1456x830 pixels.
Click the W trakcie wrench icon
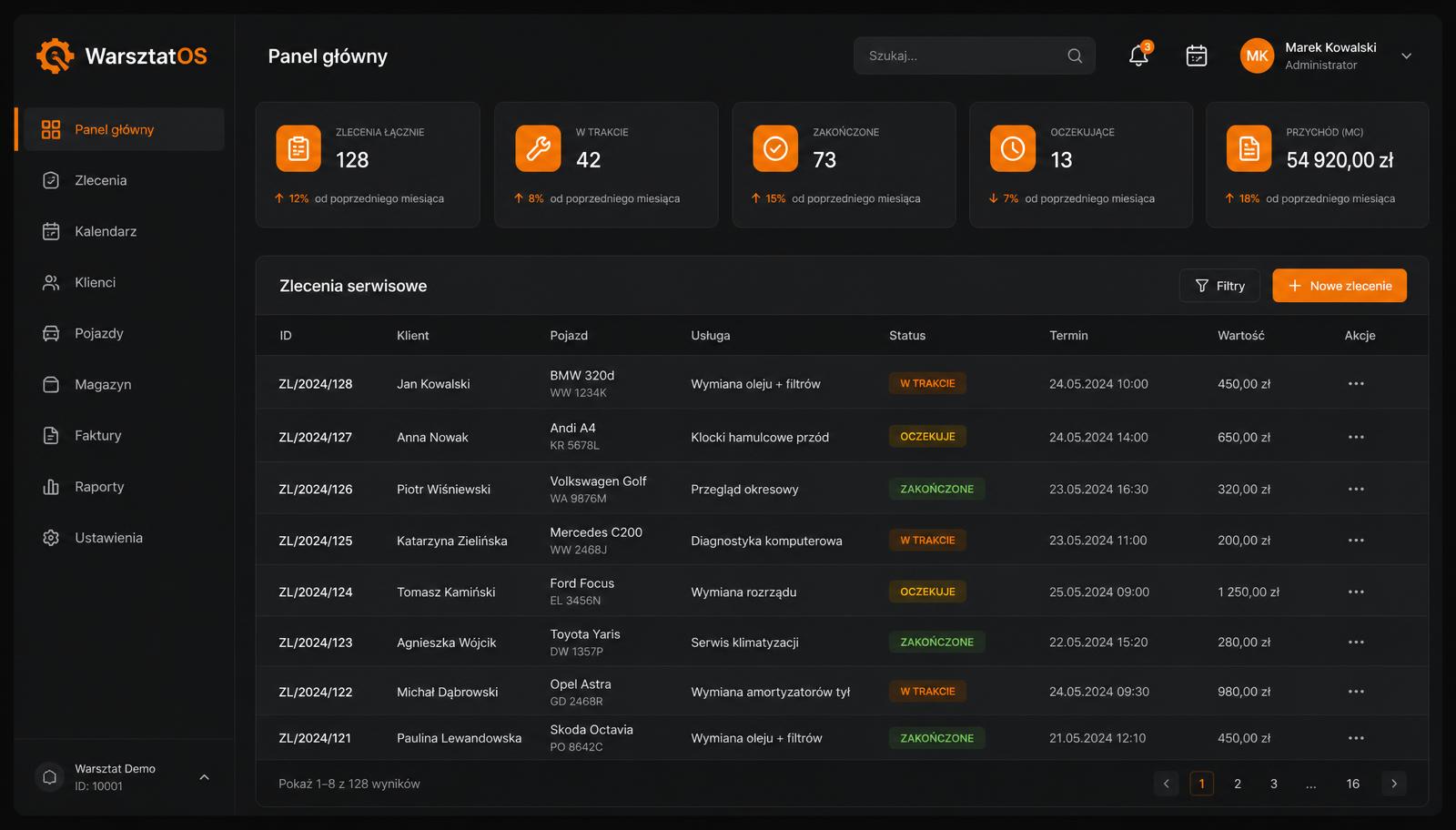tap(538, 148)
